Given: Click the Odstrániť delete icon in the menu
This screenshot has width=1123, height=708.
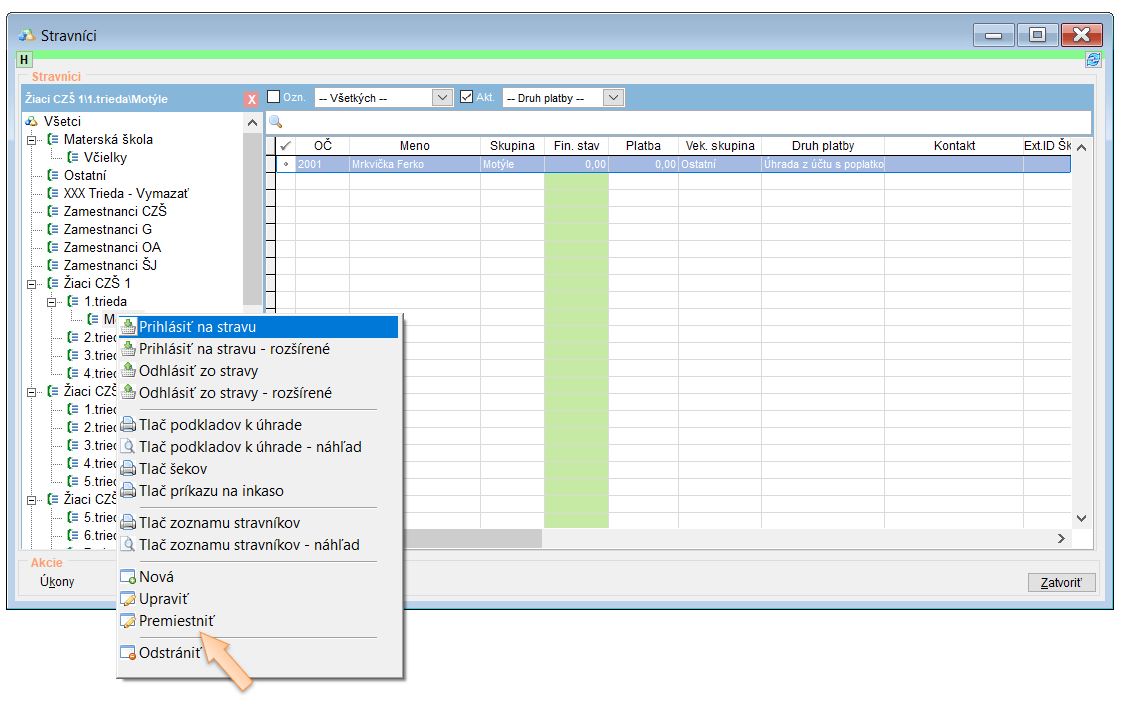Looking at the screenshot, I should pos(128,654).
